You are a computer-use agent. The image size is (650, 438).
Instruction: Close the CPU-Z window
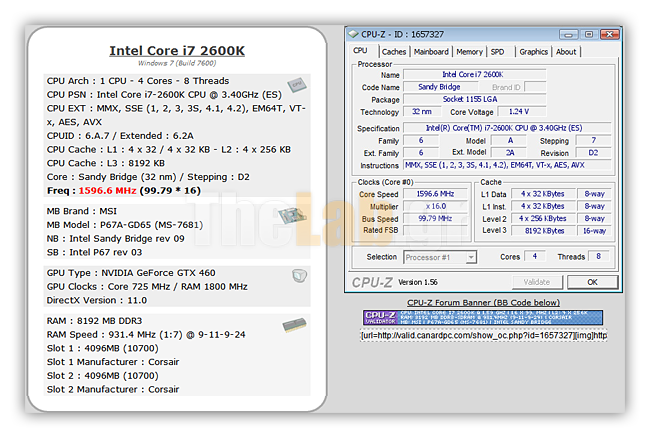pyautogui.click(x=609, y=35)
